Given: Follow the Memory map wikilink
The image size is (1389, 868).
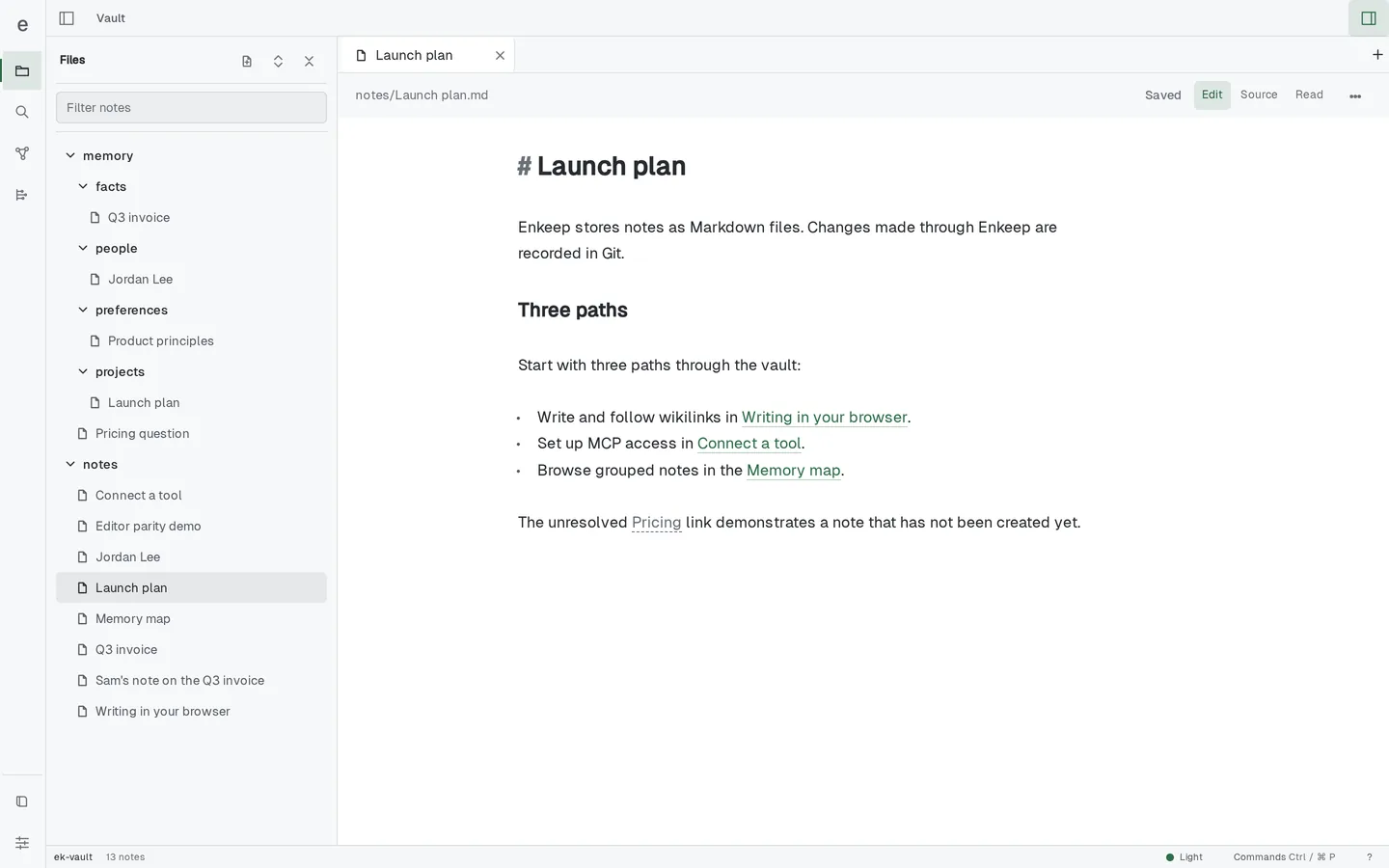Looking at the screenshot, I should (794, 471).
